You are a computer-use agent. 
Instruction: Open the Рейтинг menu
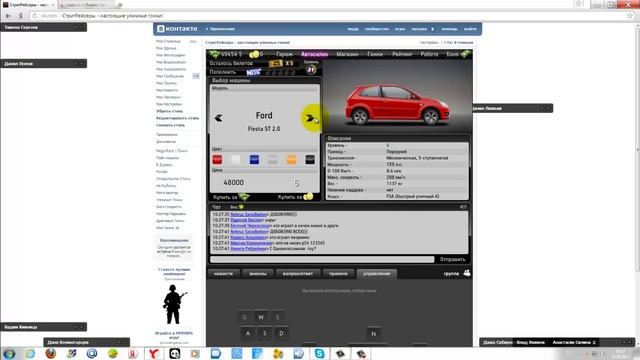point(402,54)
